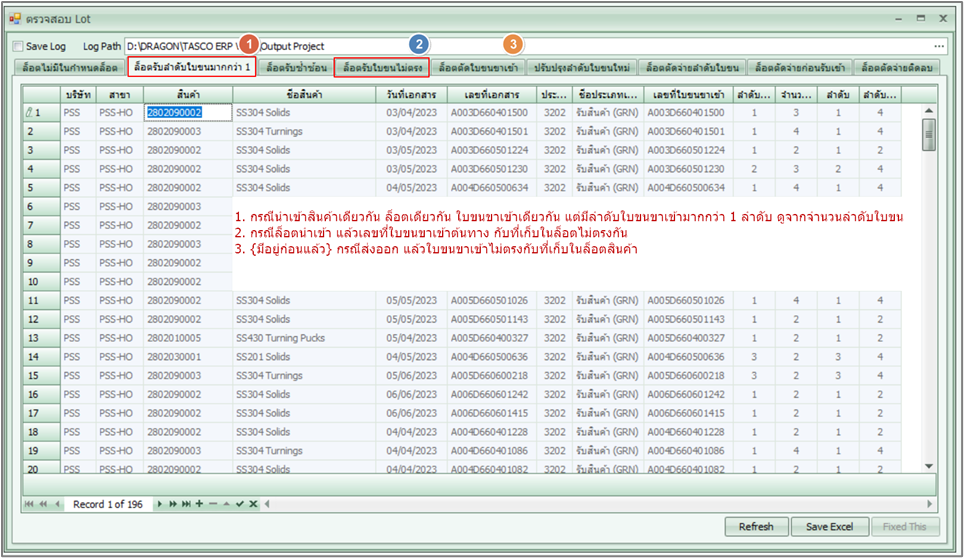Open ปรับปรุงลำดับใบขนใหม่ tab
Viewport: 964px width, 558px height.
[x=582, y=67]
